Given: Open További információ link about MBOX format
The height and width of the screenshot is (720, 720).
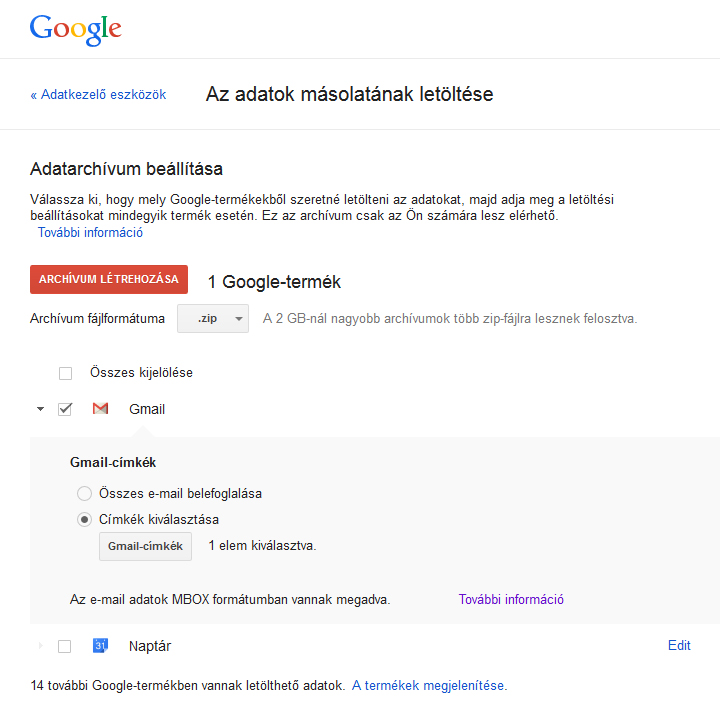Looking at the screenshot, I should [x=511, y=600].
